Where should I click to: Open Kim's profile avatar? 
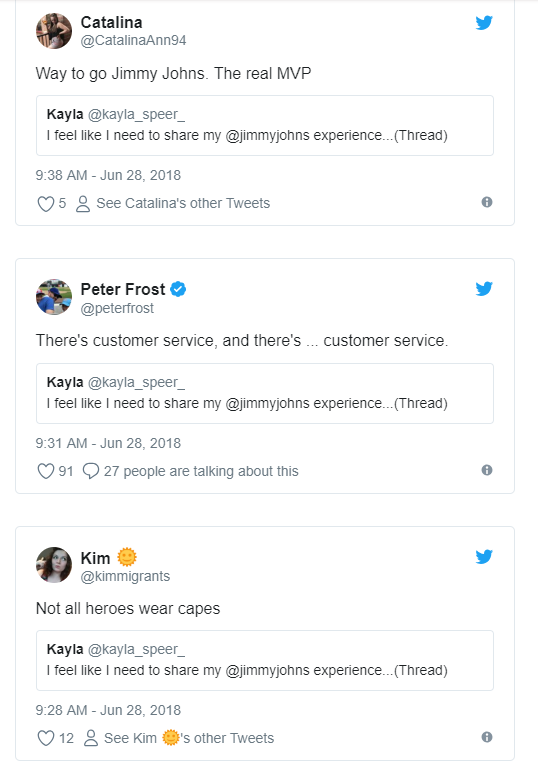(54, 565)
